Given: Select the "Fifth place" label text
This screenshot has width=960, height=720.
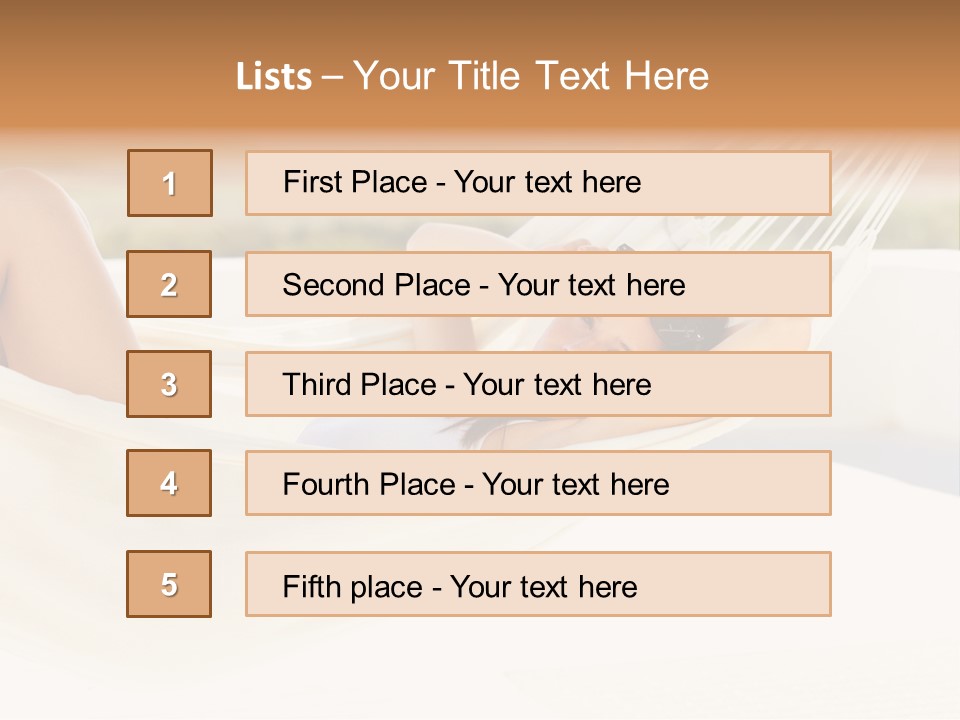Looking at the screenshot, I should tap(352, 586).
